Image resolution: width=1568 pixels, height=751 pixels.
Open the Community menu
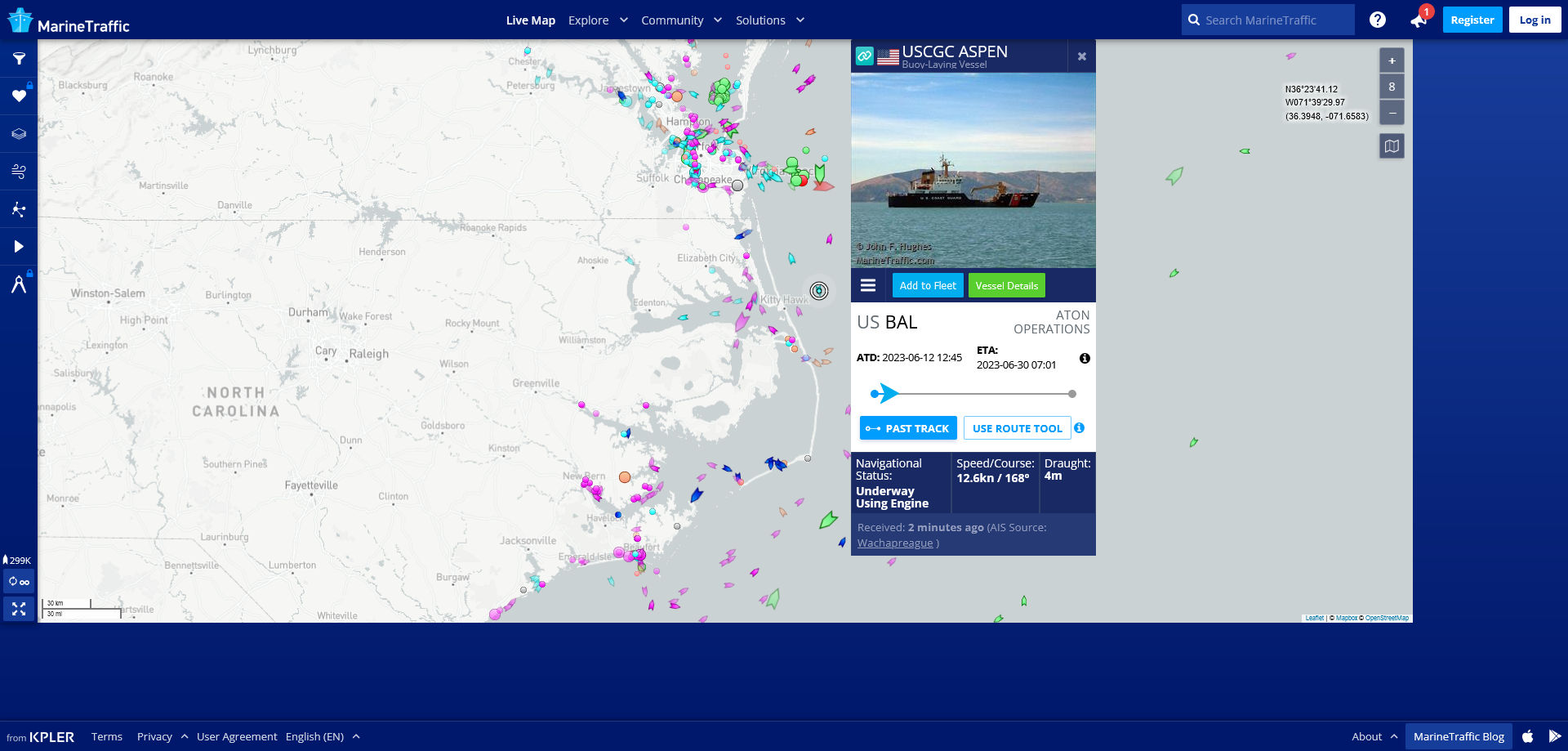(672, 20)
